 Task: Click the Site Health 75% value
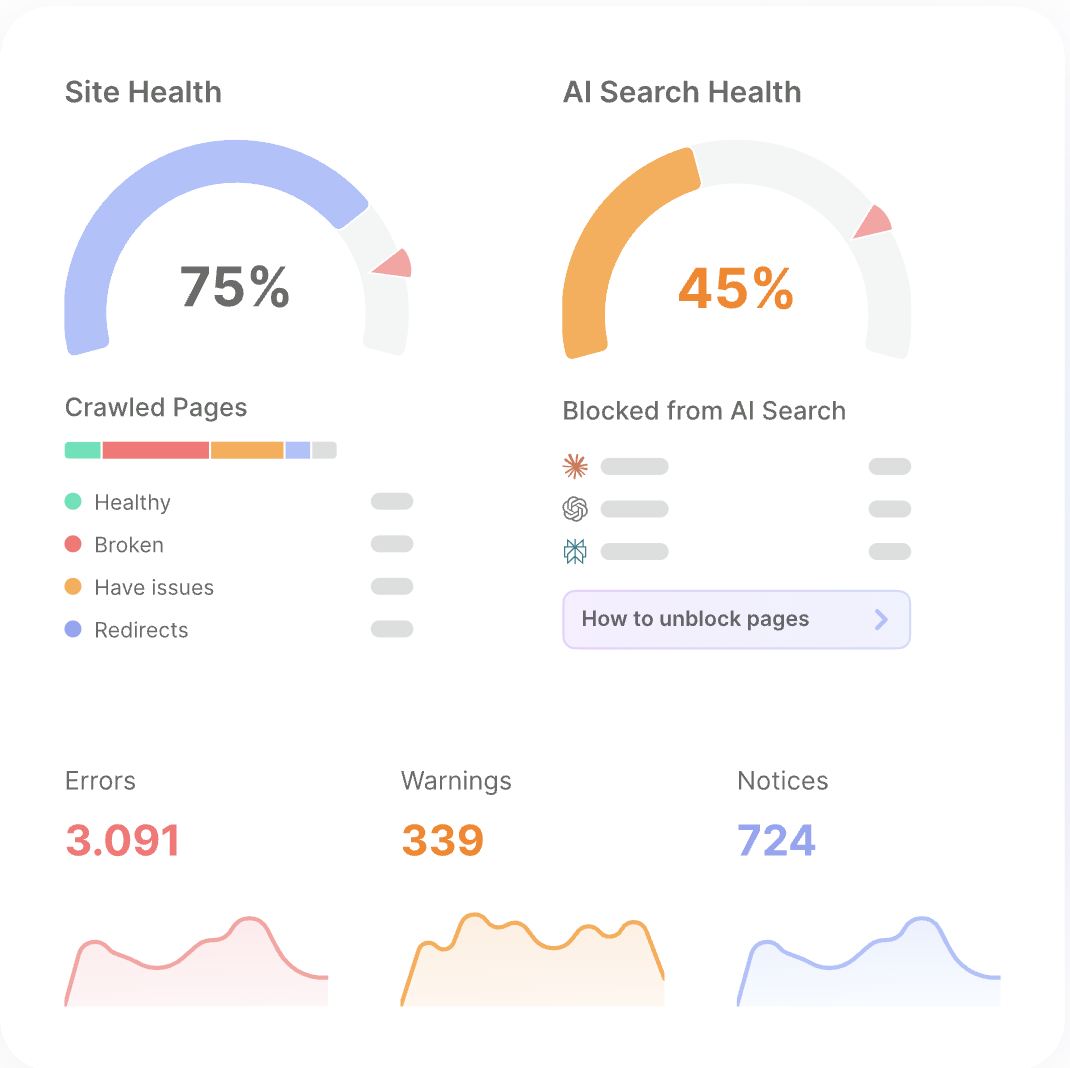point(235,287)
